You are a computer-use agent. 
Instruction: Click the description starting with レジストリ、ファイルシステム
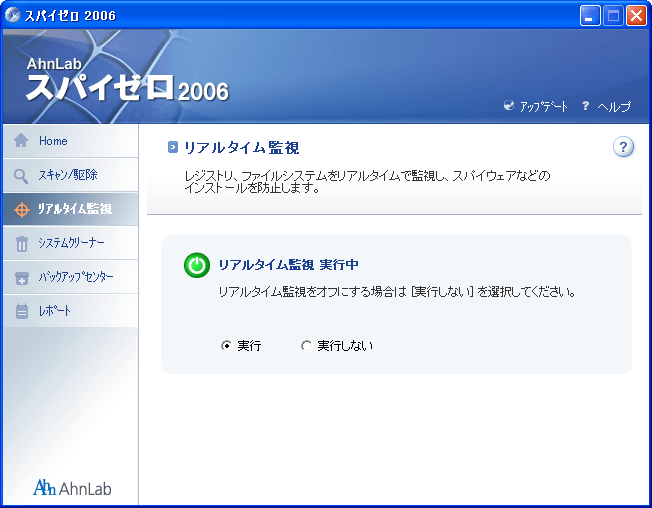point(367,182)
